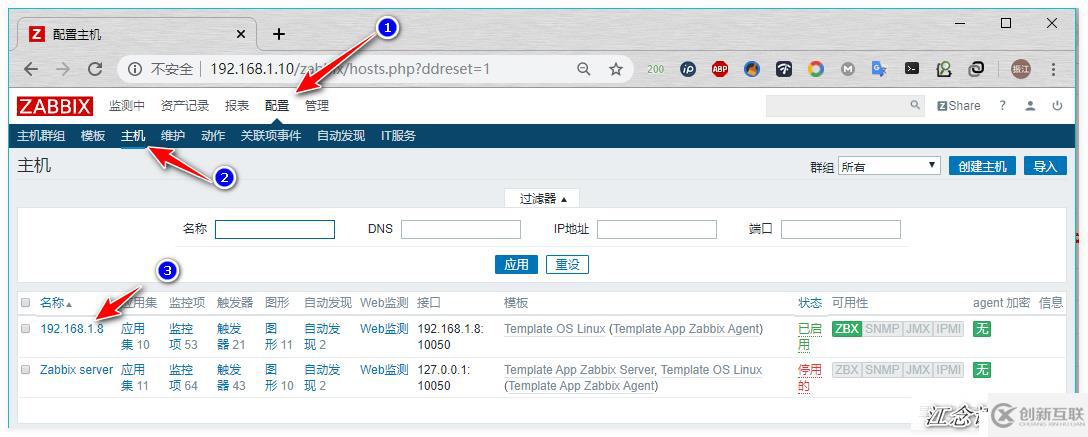Image resolution: width=1088 pixels, height=437 pixels.
Task: Click the Zabbix search magnifier icon
Action: [915, 105]
